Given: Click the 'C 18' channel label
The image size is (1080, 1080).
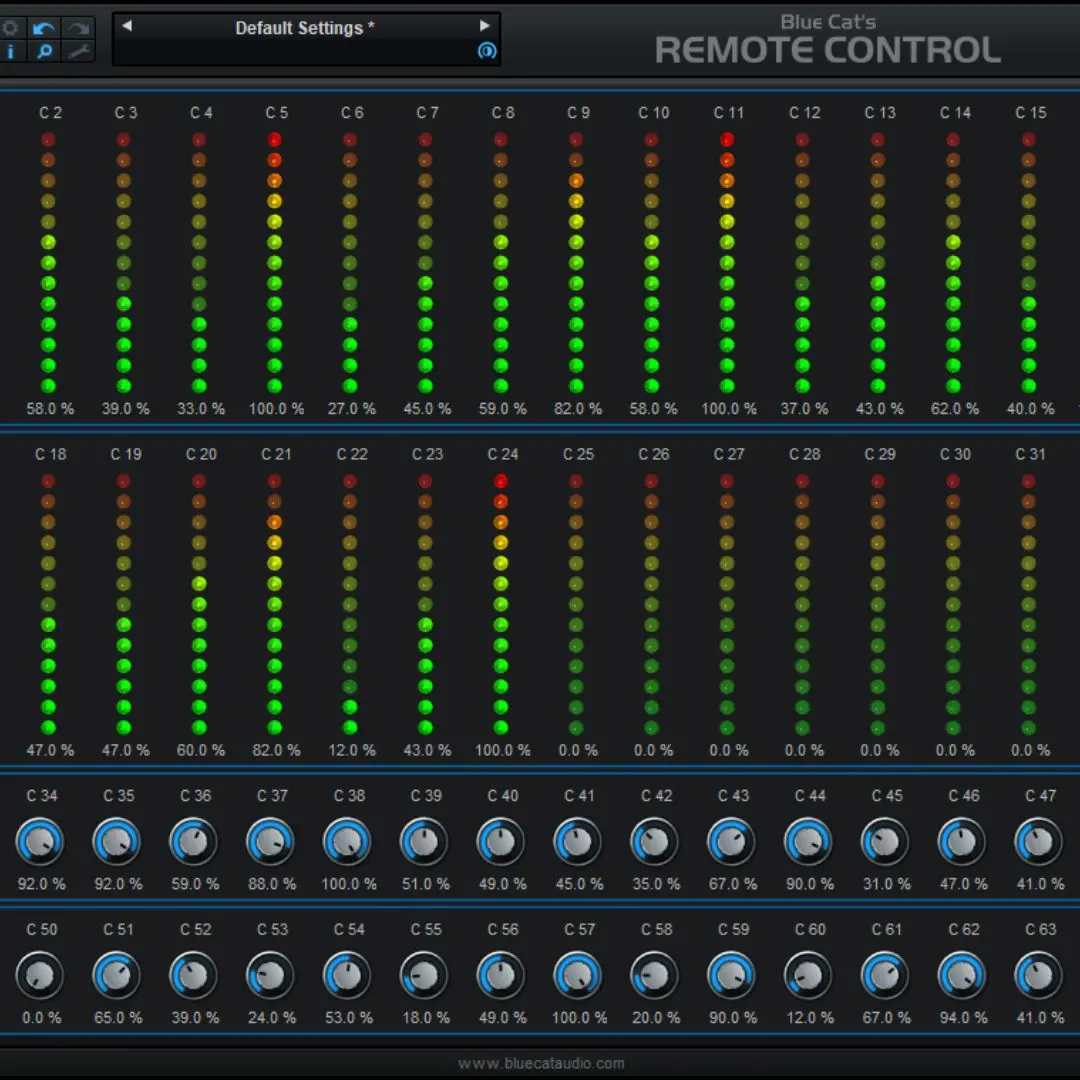Looking at the screenshot, I should [50, 454].
